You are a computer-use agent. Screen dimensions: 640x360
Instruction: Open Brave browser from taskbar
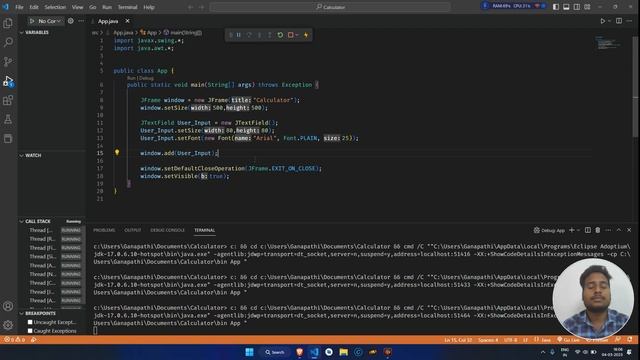[300, 352]
